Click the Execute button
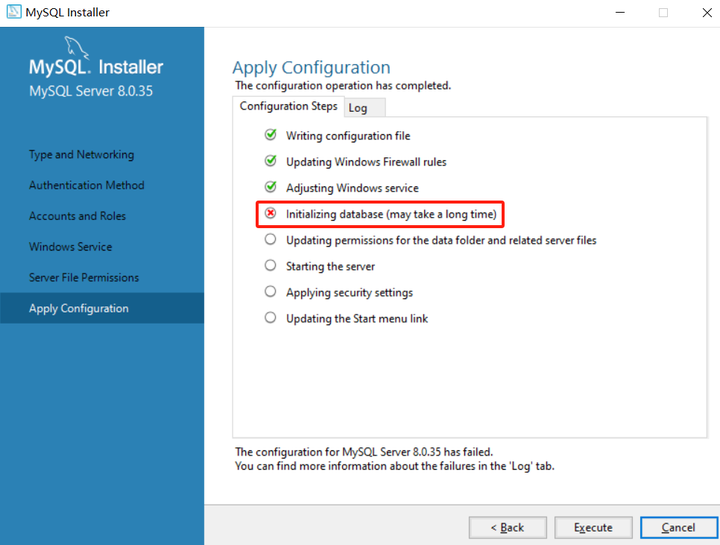Viewport: 720px width, 545px height. coord(593,528)
